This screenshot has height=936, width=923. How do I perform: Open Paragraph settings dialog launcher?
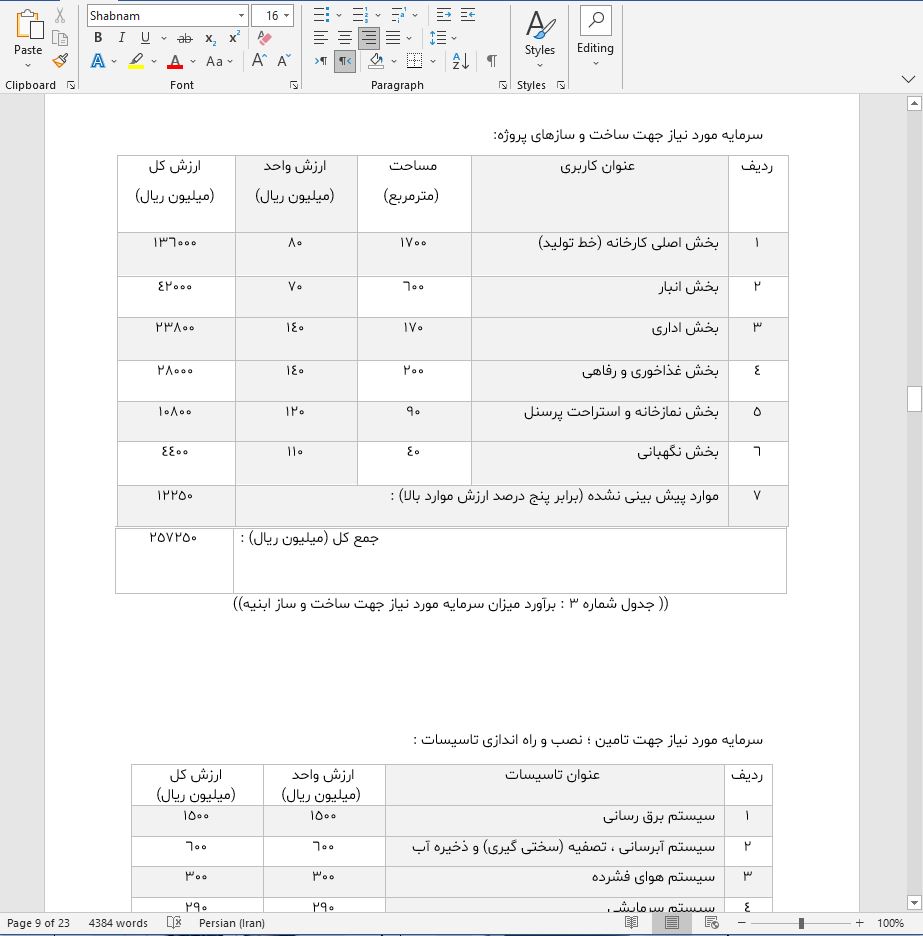tap(503, 85)
